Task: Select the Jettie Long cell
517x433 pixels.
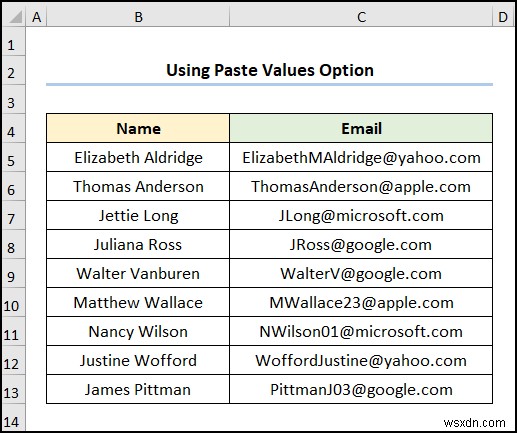Action: click(x=138, y=215)
